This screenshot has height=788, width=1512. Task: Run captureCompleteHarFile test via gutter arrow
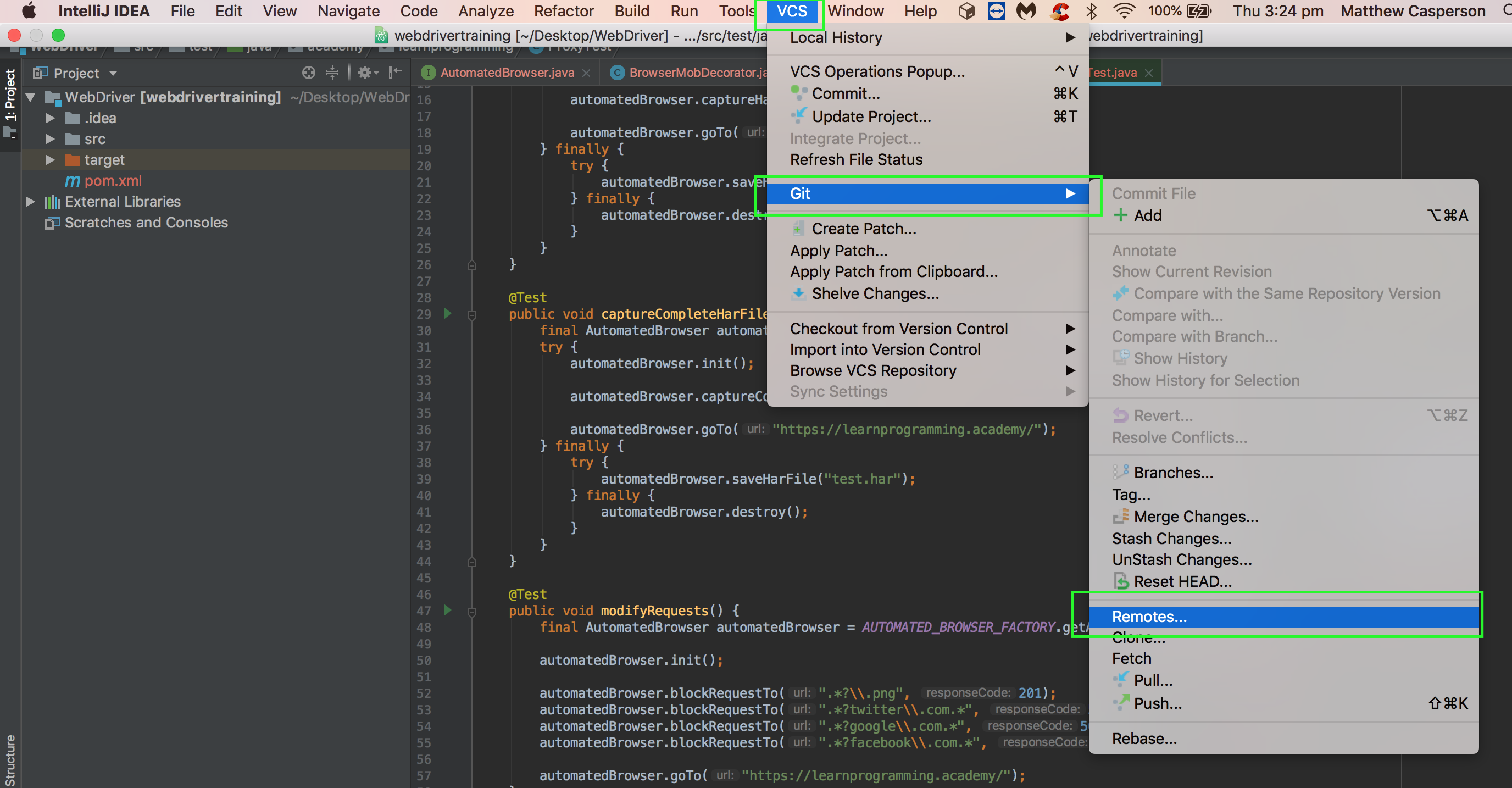pyautogui.click(x=447, y=314)
